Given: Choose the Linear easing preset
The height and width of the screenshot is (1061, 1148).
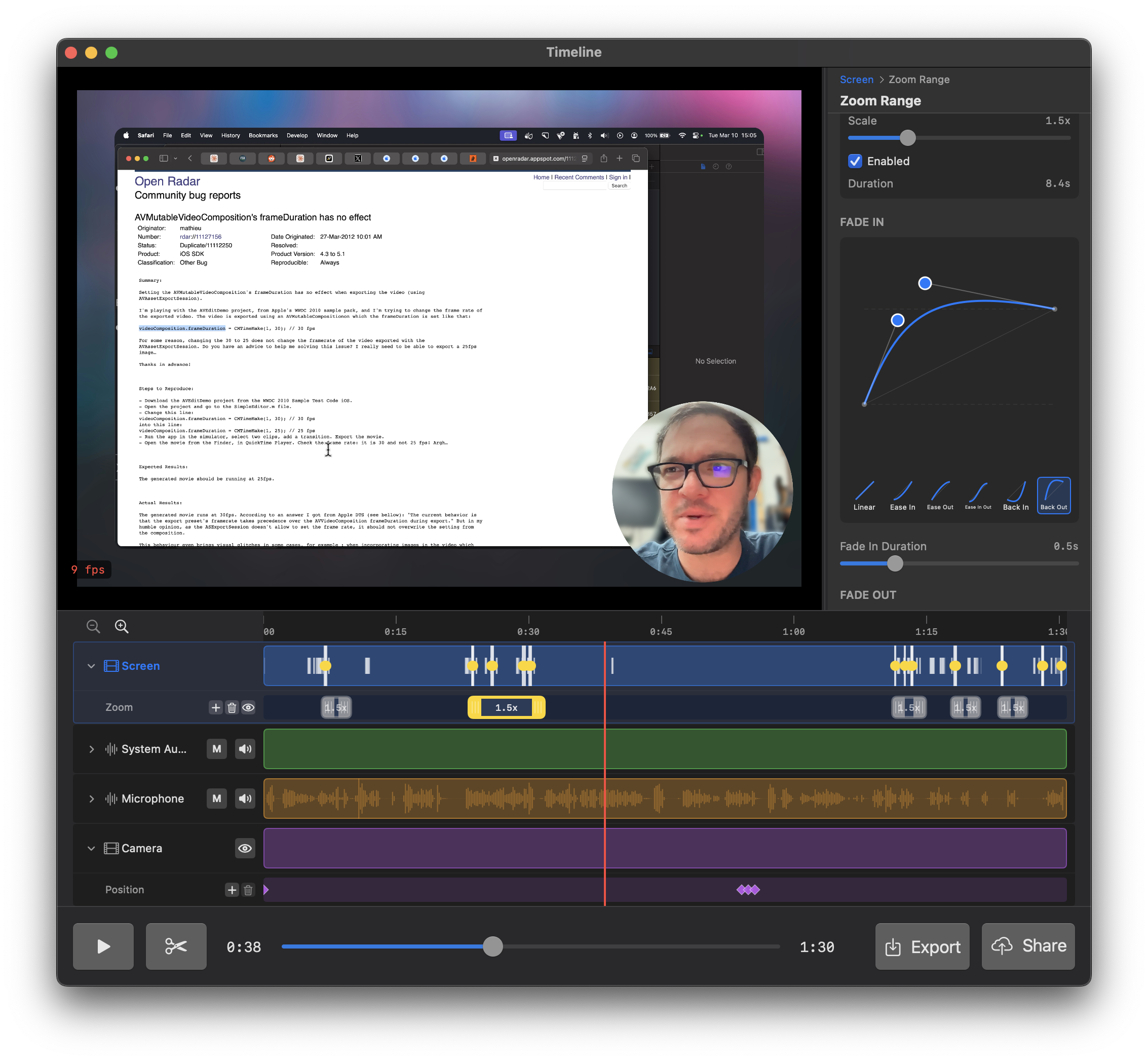Looking at the screenshot, I should click(864, 495).
